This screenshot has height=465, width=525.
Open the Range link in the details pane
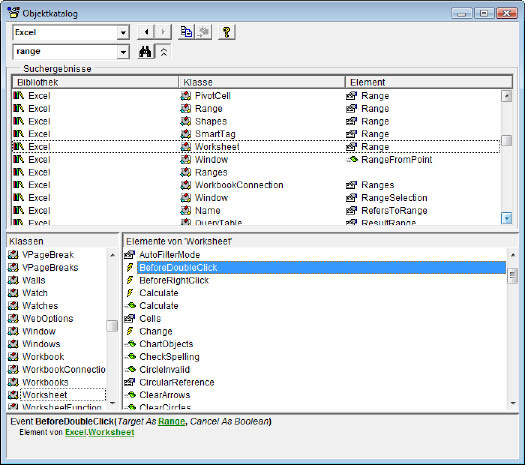pyautogui.click(x=171, y=421)
